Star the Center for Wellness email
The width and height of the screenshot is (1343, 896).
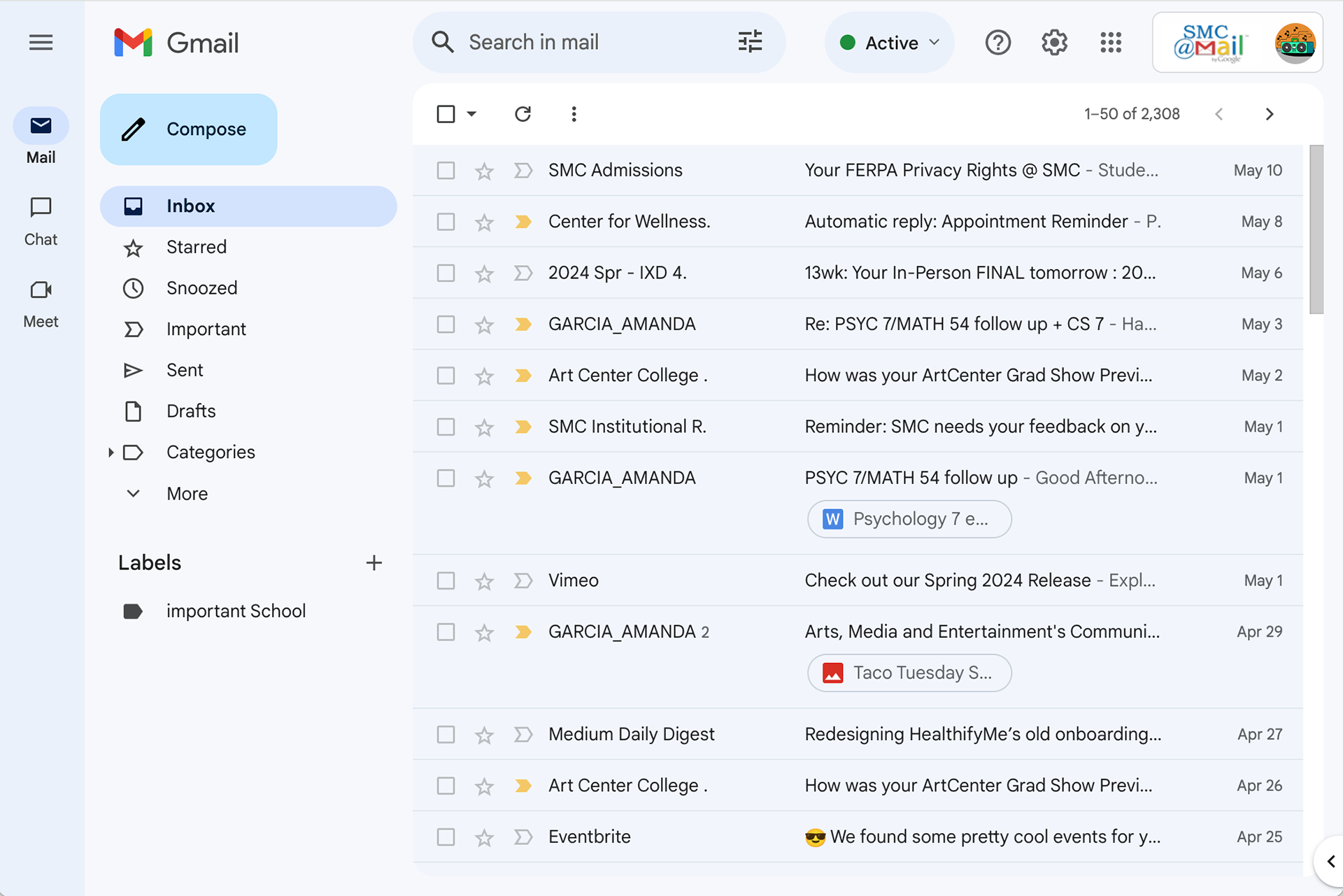tap(484, 222)
